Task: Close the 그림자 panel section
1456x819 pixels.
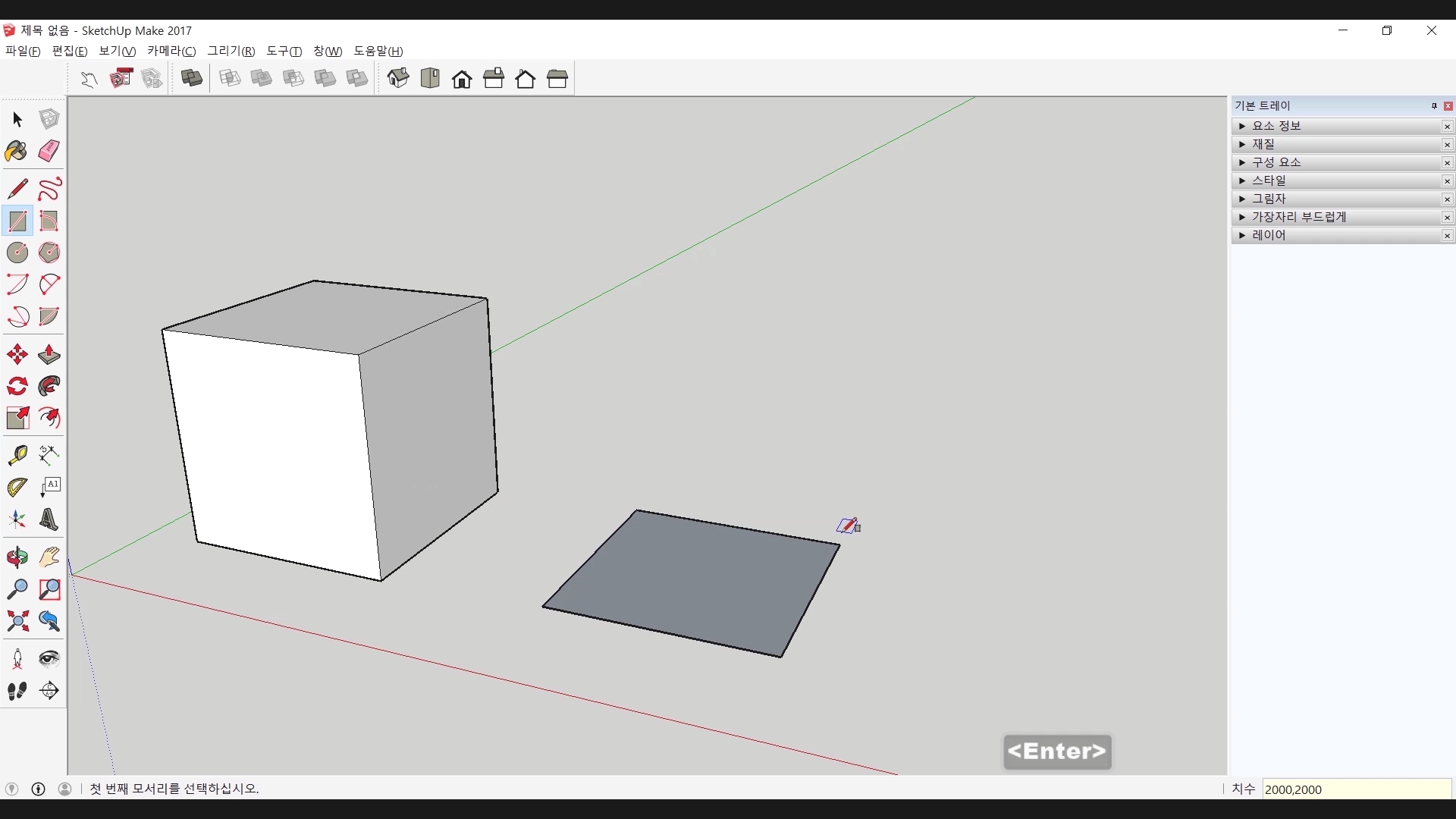Action: coord(1447,199)
